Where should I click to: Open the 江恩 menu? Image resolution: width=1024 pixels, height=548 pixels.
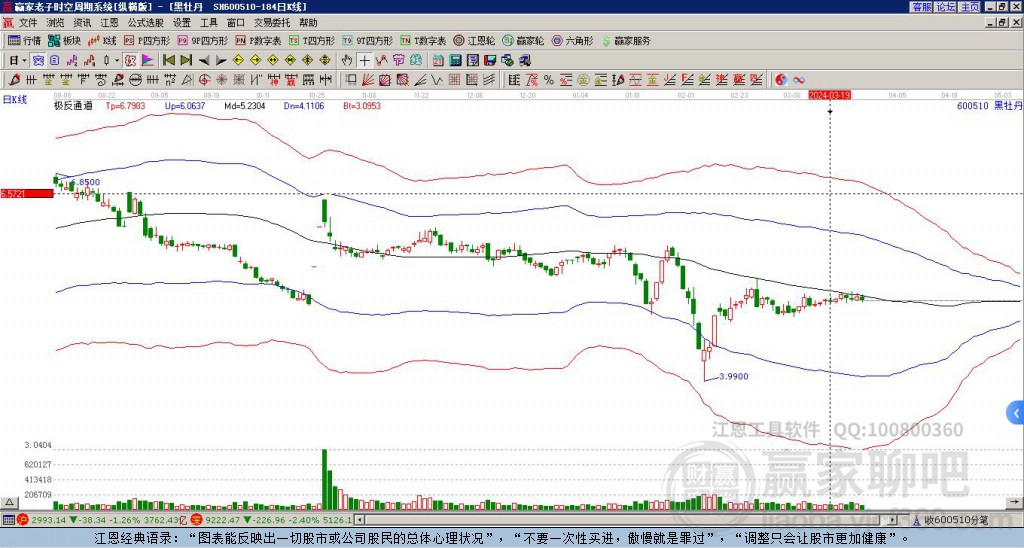click(x=109, y=23)
